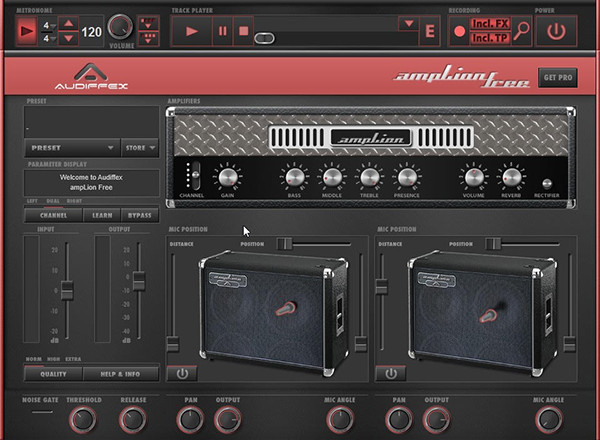Click the QUALITY button
Viewport: 600px width, 440px height.
point(53,374)
